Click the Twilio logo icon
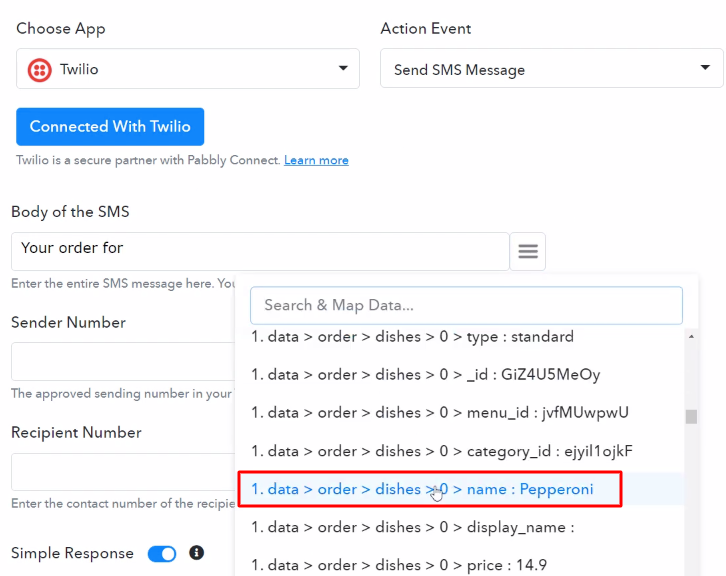The image size is (726, 576). point(40,70)
